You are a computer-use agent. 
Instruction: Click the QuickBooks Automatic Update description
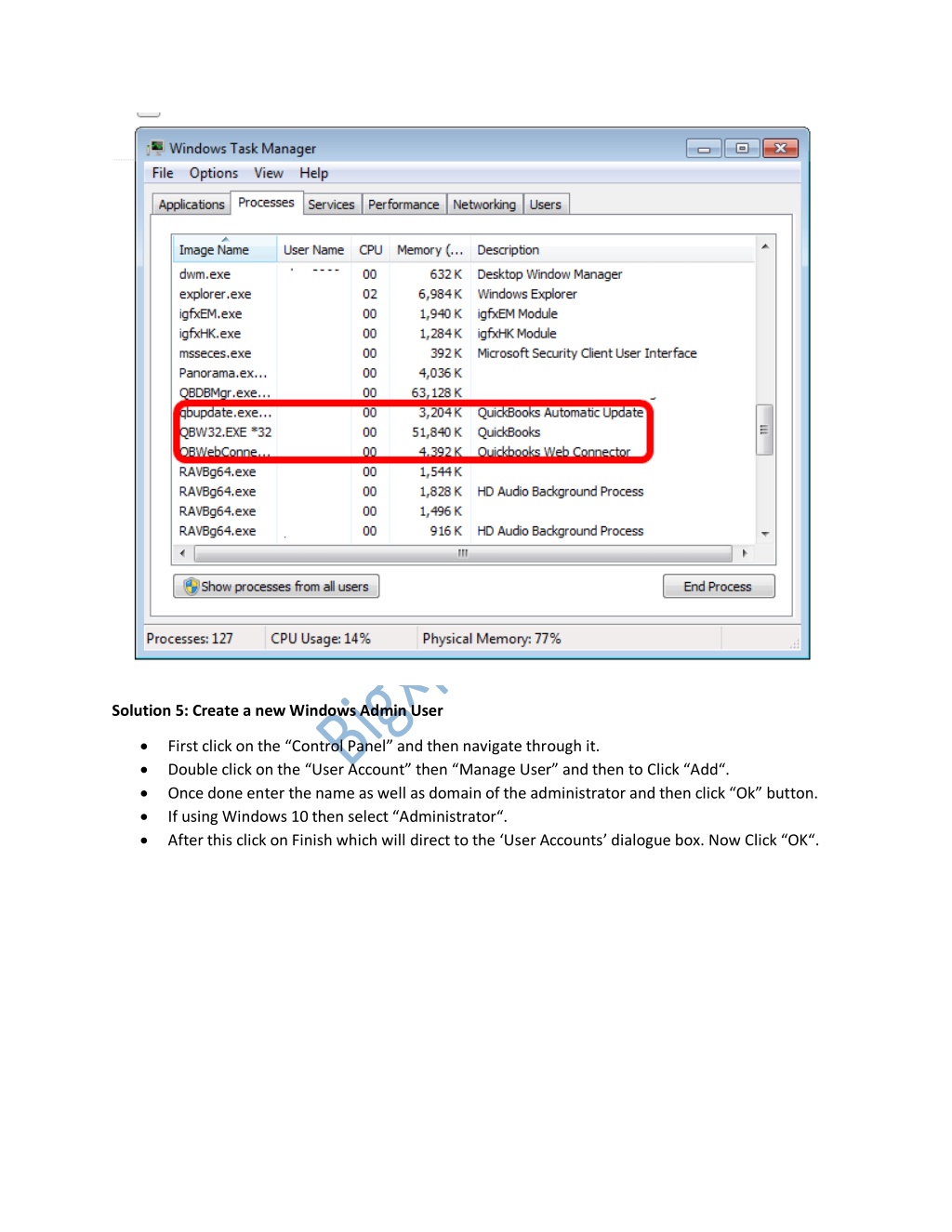(561, 413)
